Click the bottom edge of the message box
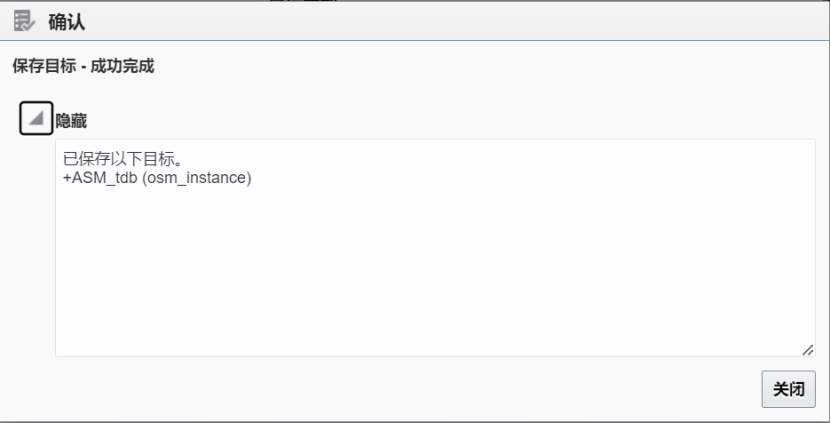831x423 pixels. [x=435, y=356]
